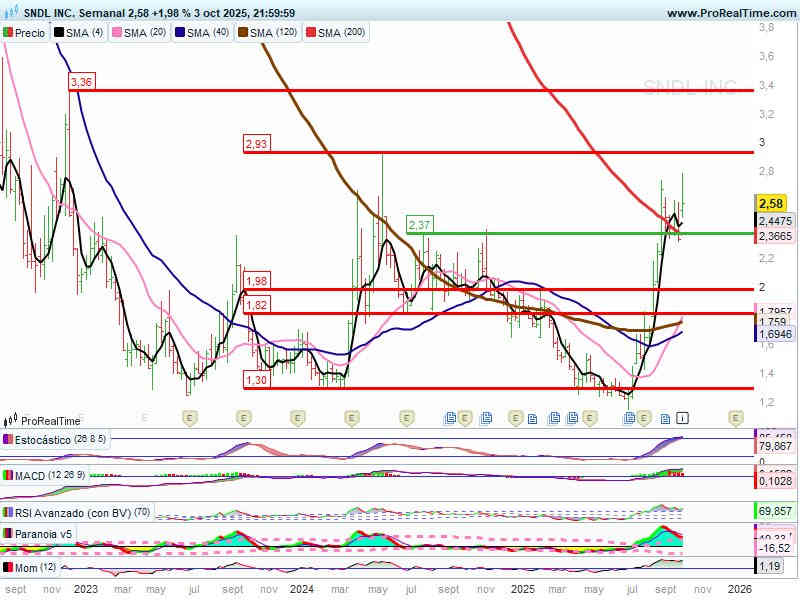Open the Precio label settings

(x=30, y=33)
